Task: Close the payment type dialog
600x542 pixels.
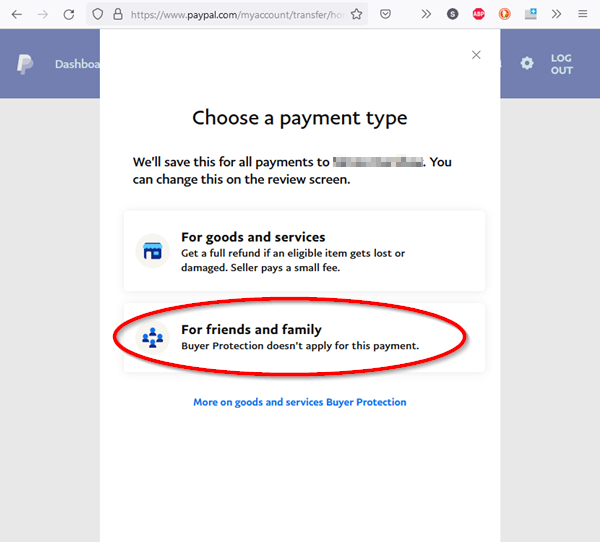Action: click(476, 55)
